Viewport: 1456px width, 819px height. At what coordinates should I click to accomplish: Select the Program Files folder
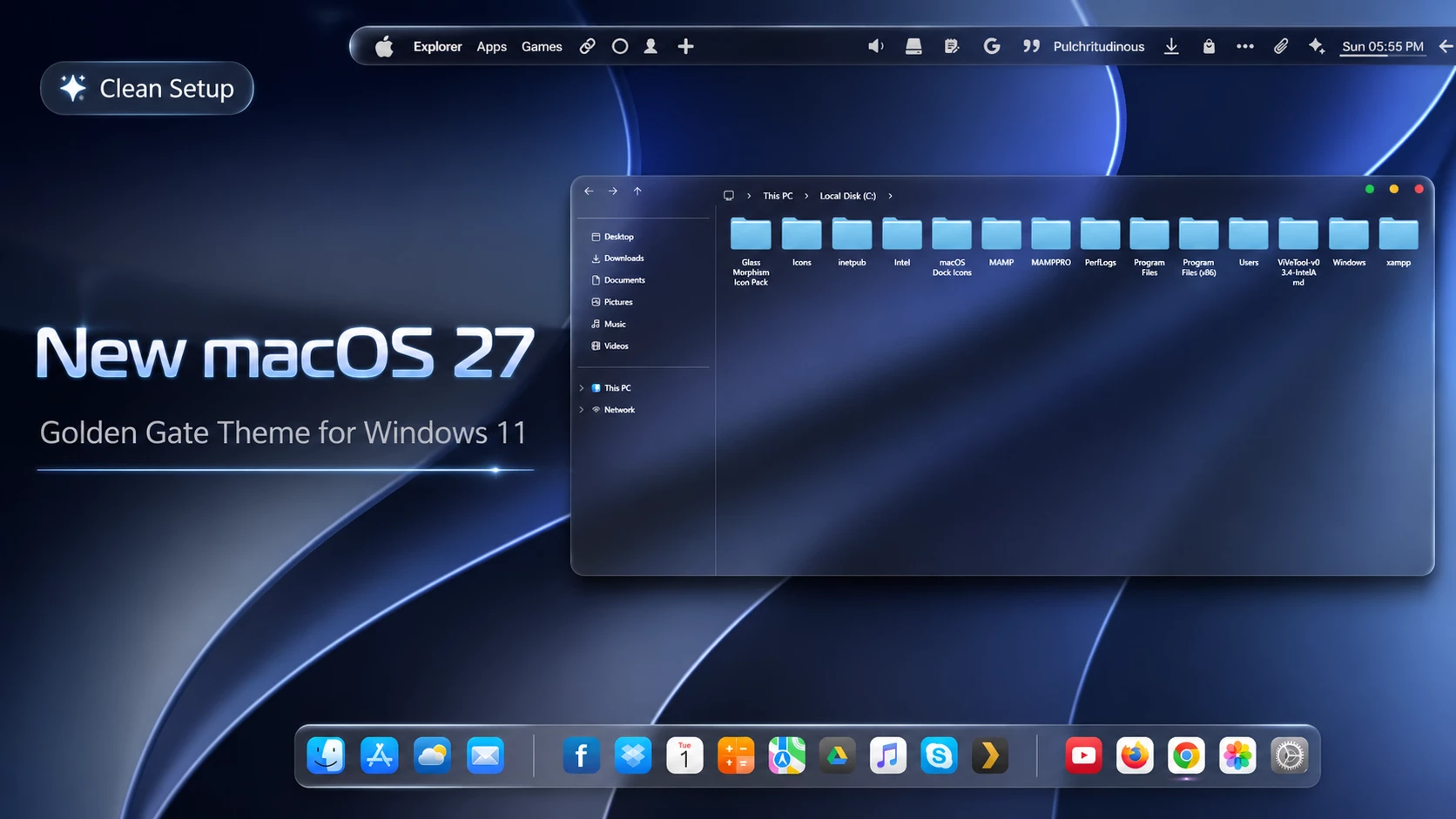(1149, 247)
